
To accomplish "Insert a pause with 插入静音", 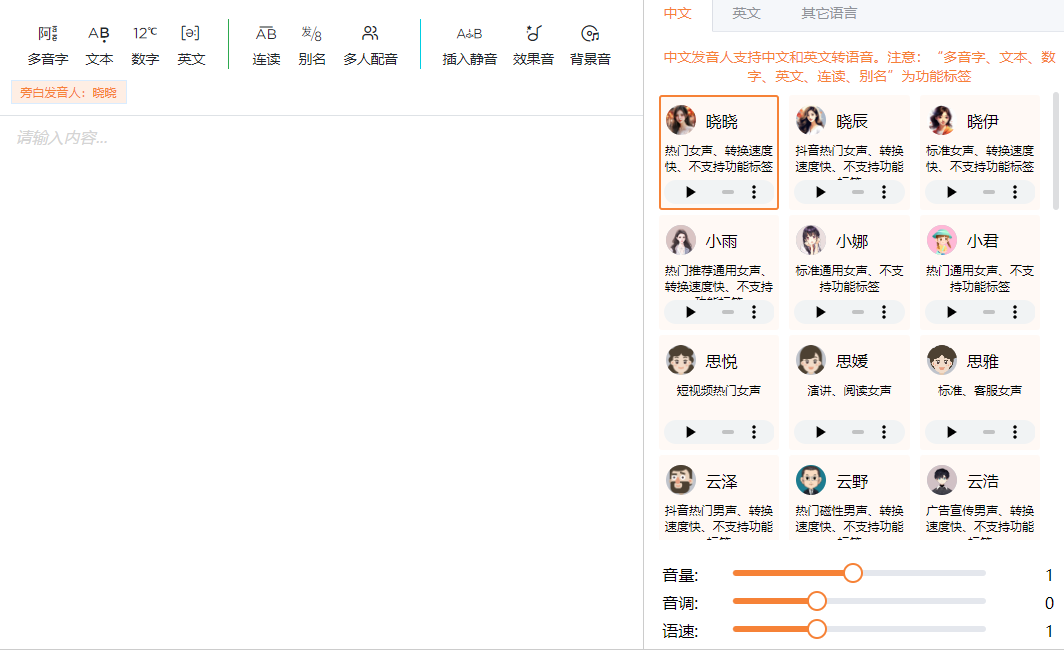I will pyautogui.click(x=469, y=34).
